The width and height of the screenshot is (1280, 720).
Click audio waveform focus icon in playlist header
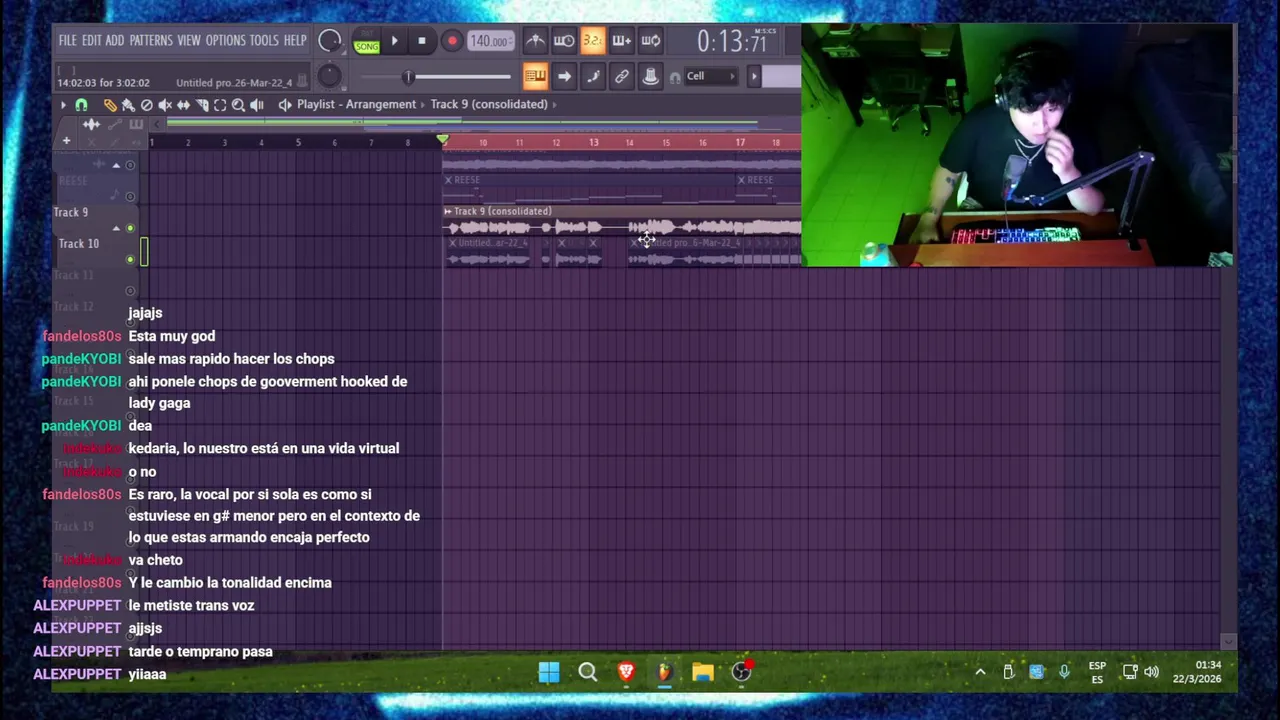pos(91,124)
